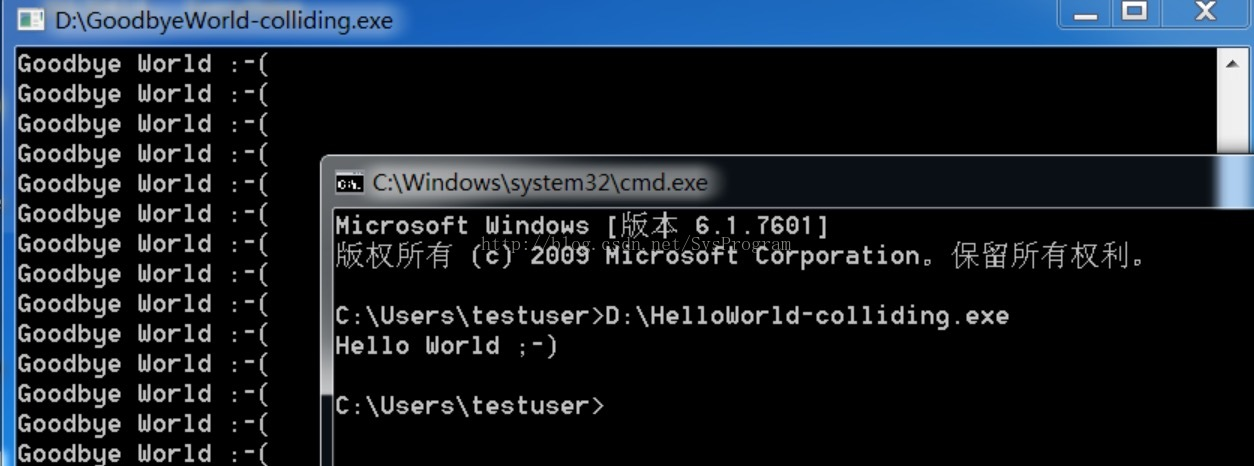Click the last C:\Users\testuser> prompt
This screenshot has width=1254, height=466.
[x=470, y=406]
